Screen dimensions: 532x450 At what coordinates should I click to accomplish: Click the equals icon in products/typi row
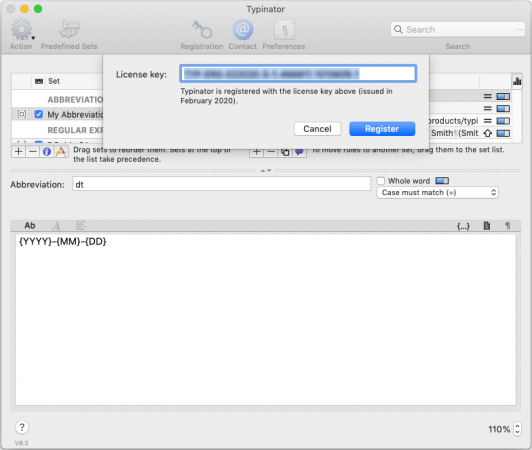(x=488, y=121)
